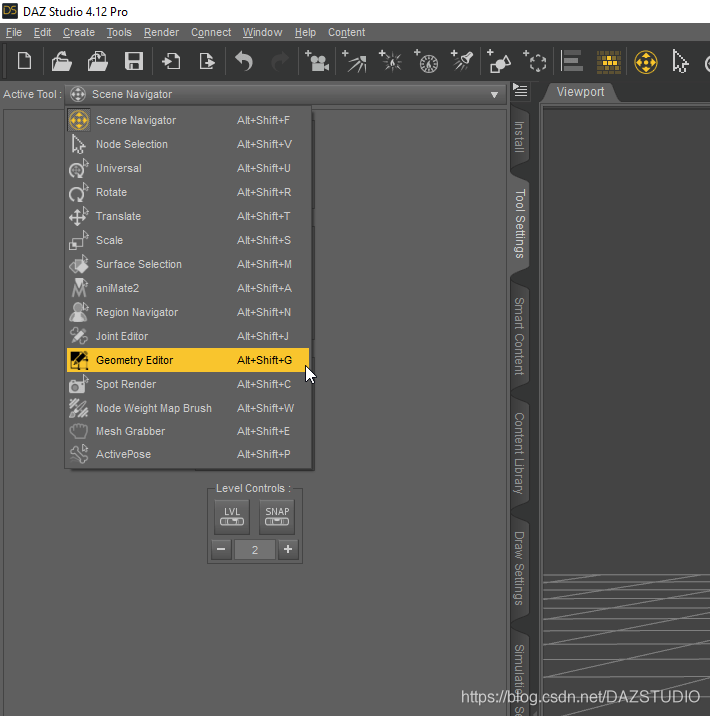The width and height of the screenshot is (710, 716).
Task: Select the ActivePose tool entry
Action: [188, 454]
